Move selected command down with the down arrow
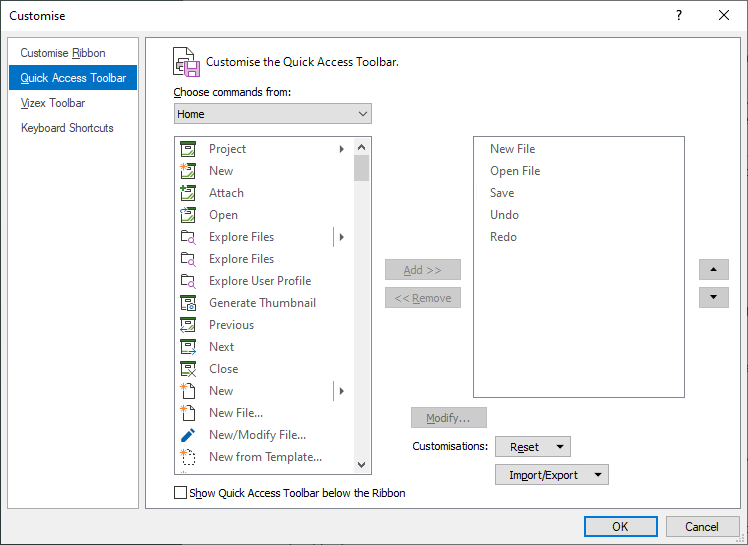Viewport: 748px width, 545px height. [x=714, y=297]
